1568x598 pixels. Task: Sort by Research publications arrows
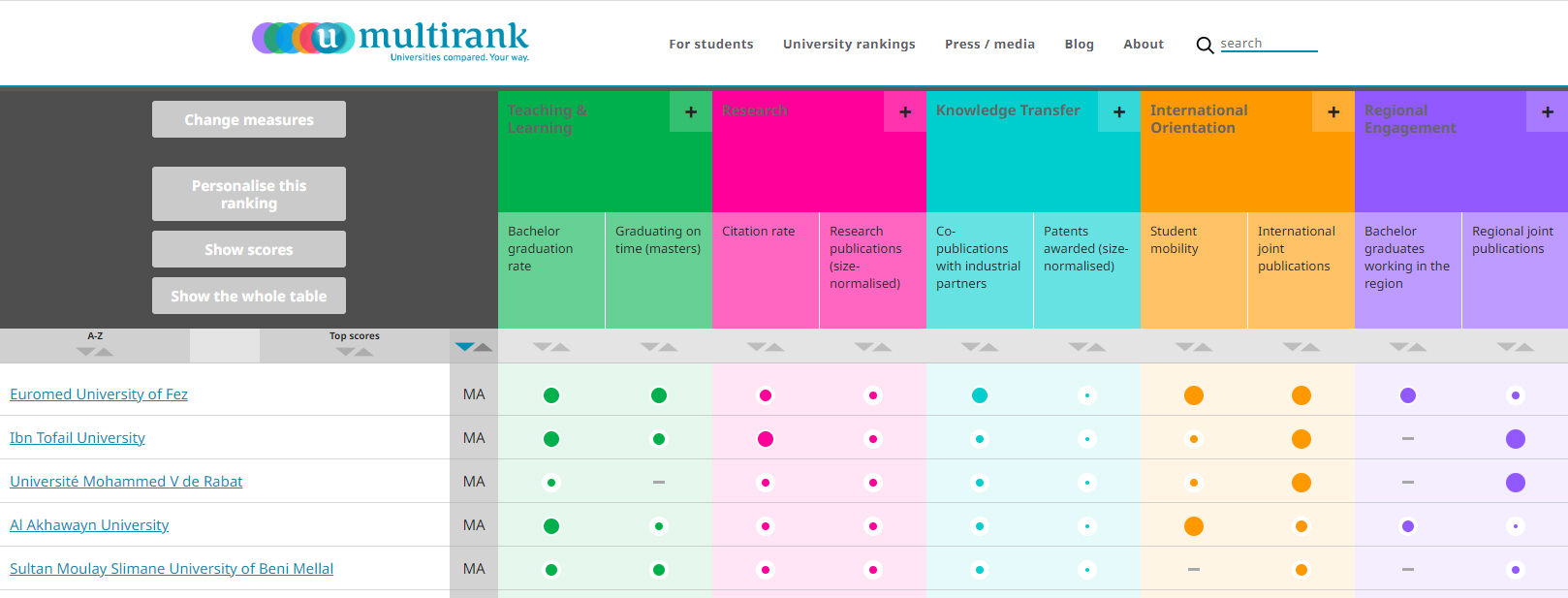(x=873, y=347)
